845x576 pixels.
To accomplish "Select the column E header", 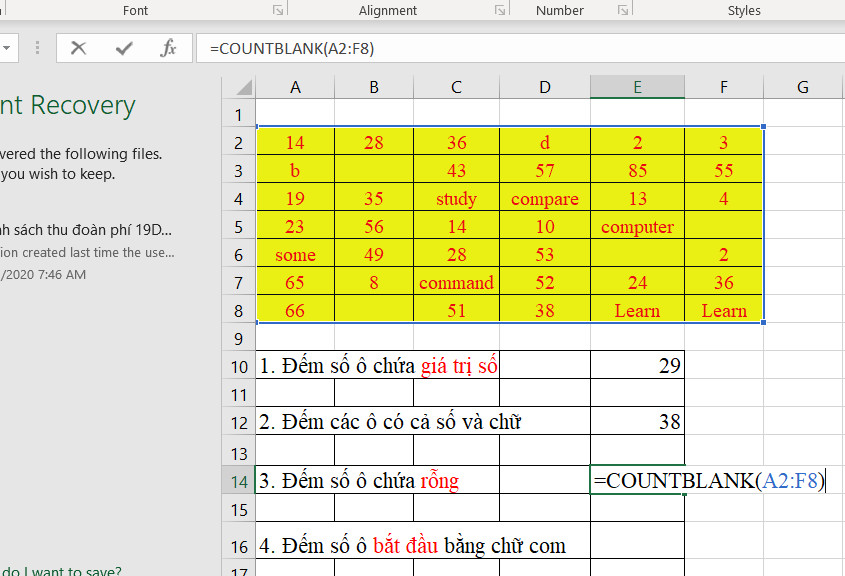I will point(637,88).
